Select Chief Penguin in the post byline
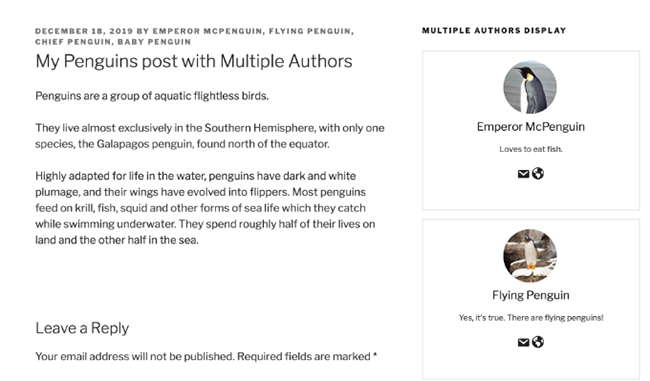This screenshot has width=650, height=381. (x=73, y=42)
